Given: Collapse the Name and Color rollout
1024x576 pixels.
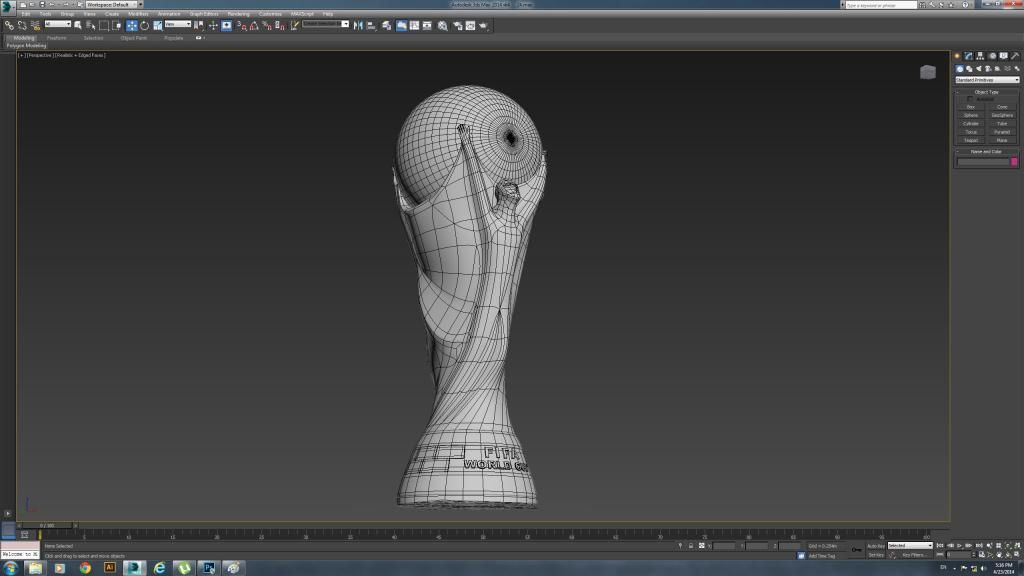Looking at the screenshot, I should click(986, 152).
